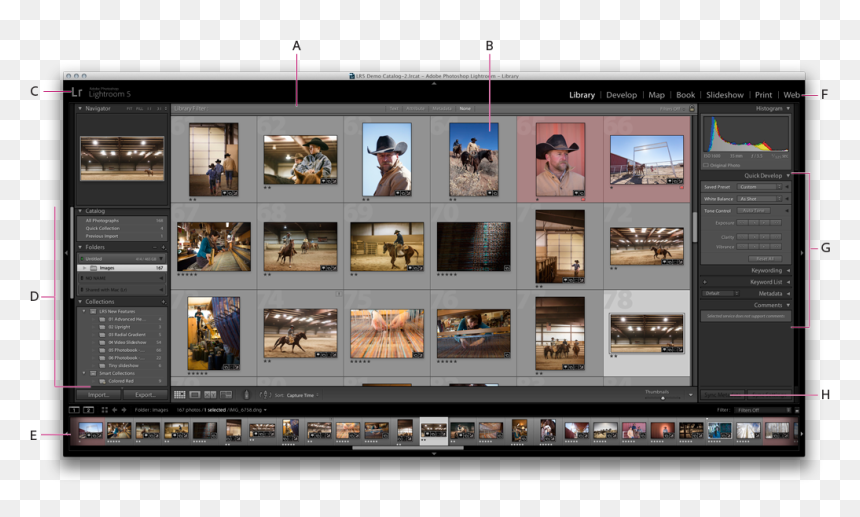Open White Balance As Shot dropdown
Screen dimensions: 860x517
coord(759,198)
